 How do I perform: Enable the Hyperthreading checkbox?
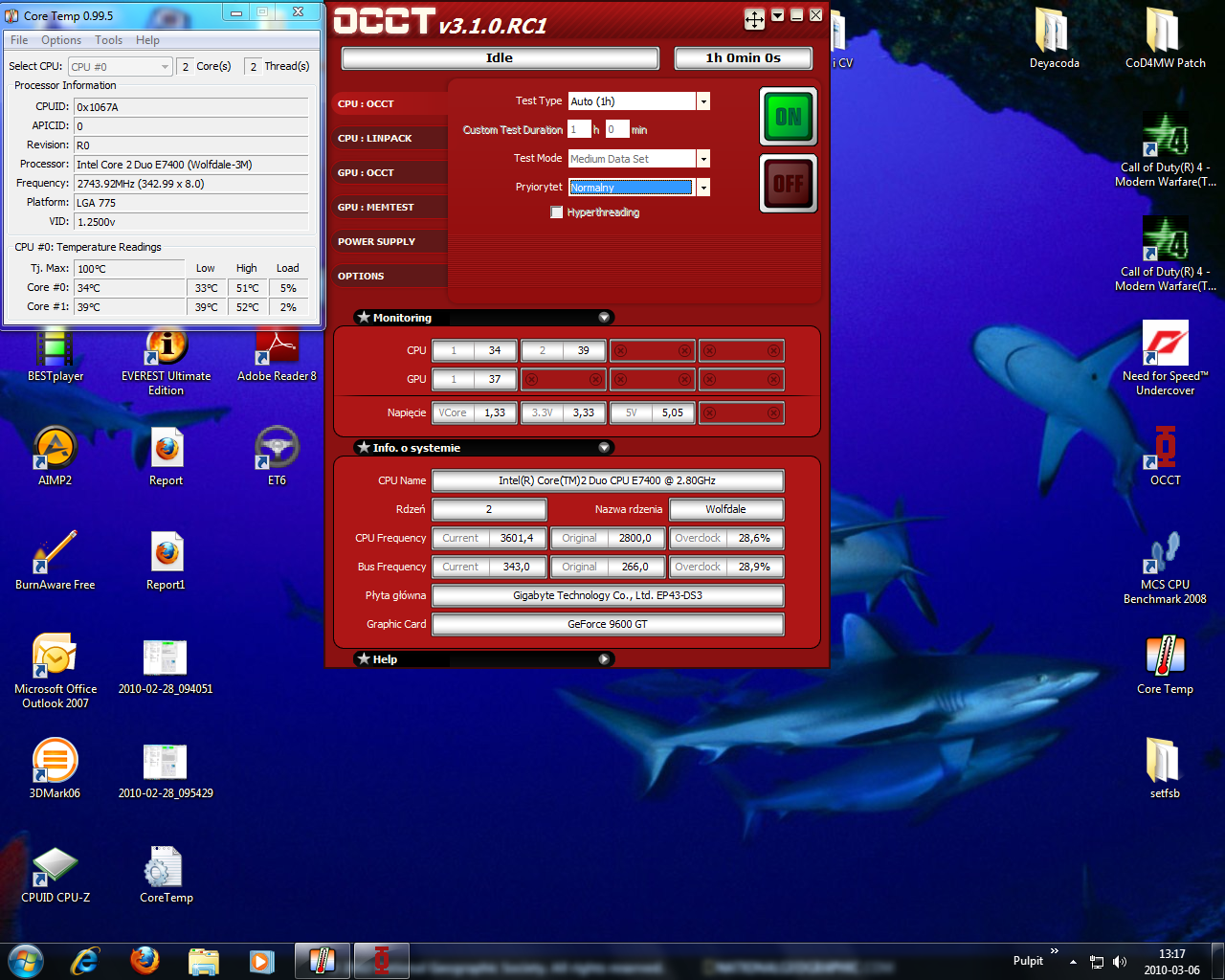pos(557,212)
